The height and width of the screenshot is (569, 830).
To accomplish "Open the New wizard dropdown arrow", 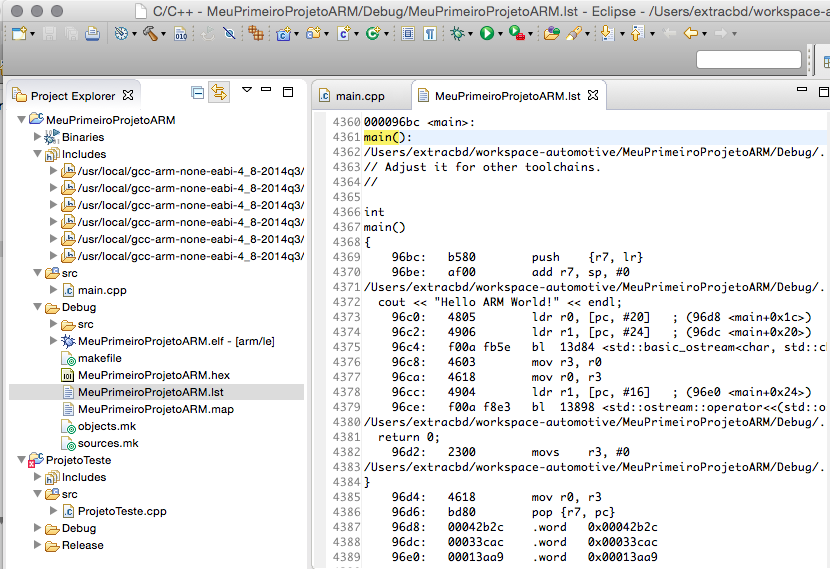I will [32, 34].
